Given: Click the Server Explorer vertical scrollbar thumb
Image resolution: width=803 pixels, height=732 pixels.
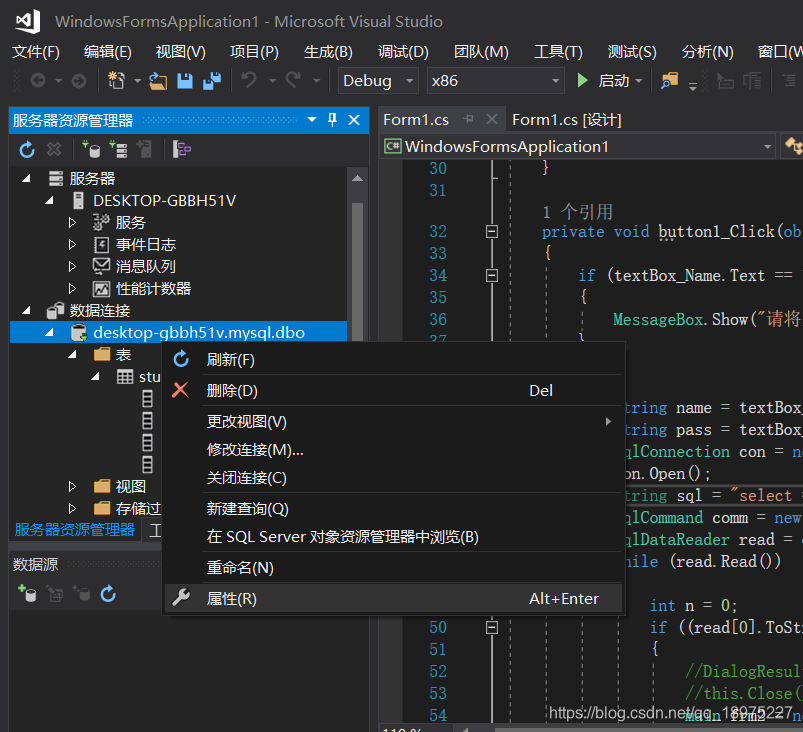Looking at the screenshot, I should pos(357,271).
